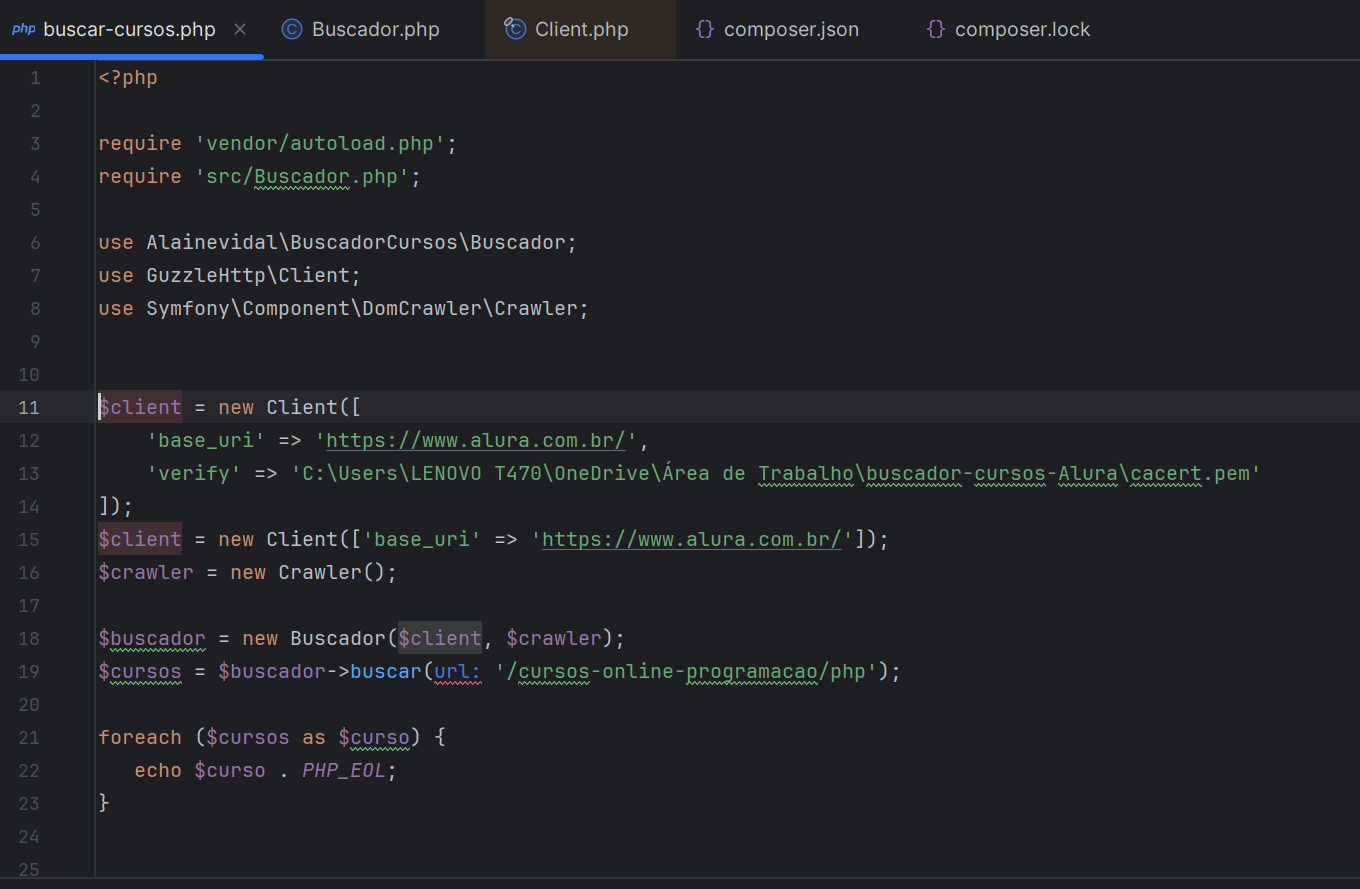Click line number 11 in the gutter
Screen dimensions: 1360x889
(29, 407)
